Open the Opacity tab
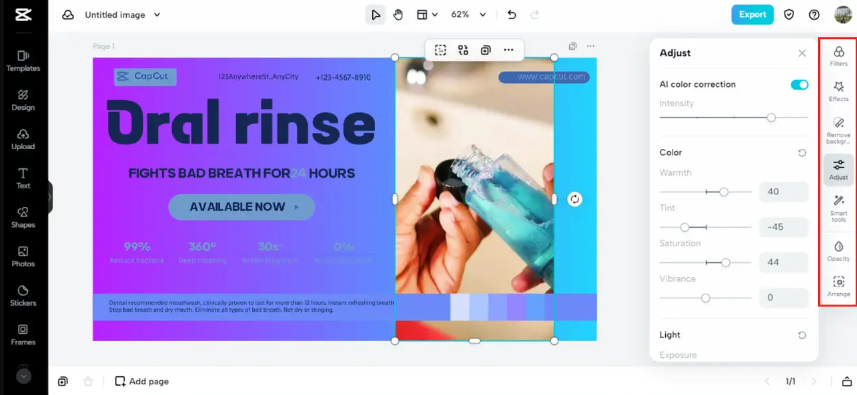This screenshot has width=857, height=395. 838,251
